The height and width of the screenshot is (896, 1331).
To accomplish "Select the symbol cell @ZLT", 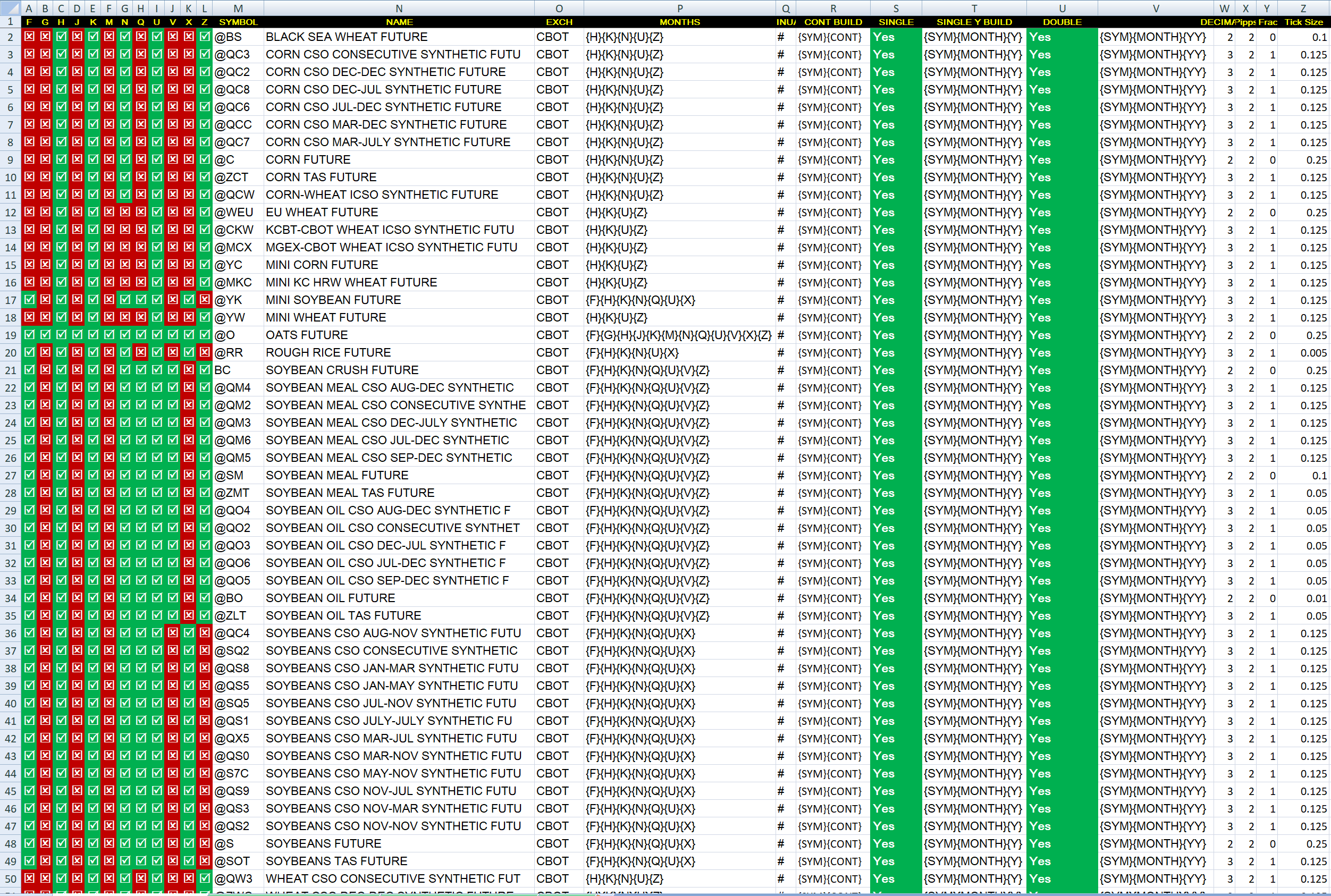I will click(x=238, y=615).
